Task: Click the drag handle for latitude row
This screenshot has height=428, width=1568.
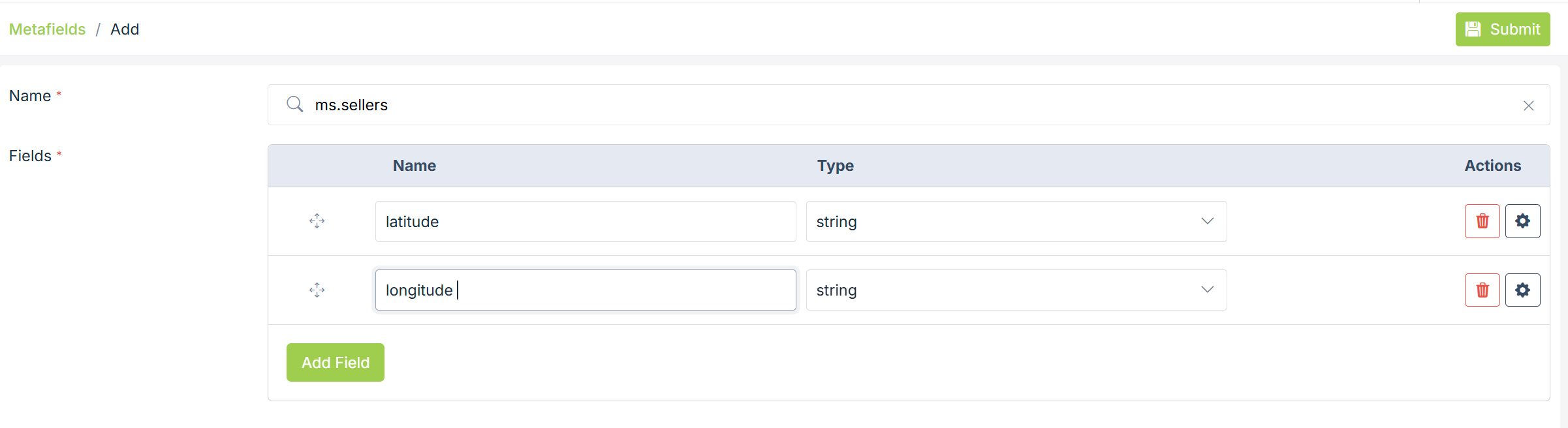Action: tap(317, 221)
